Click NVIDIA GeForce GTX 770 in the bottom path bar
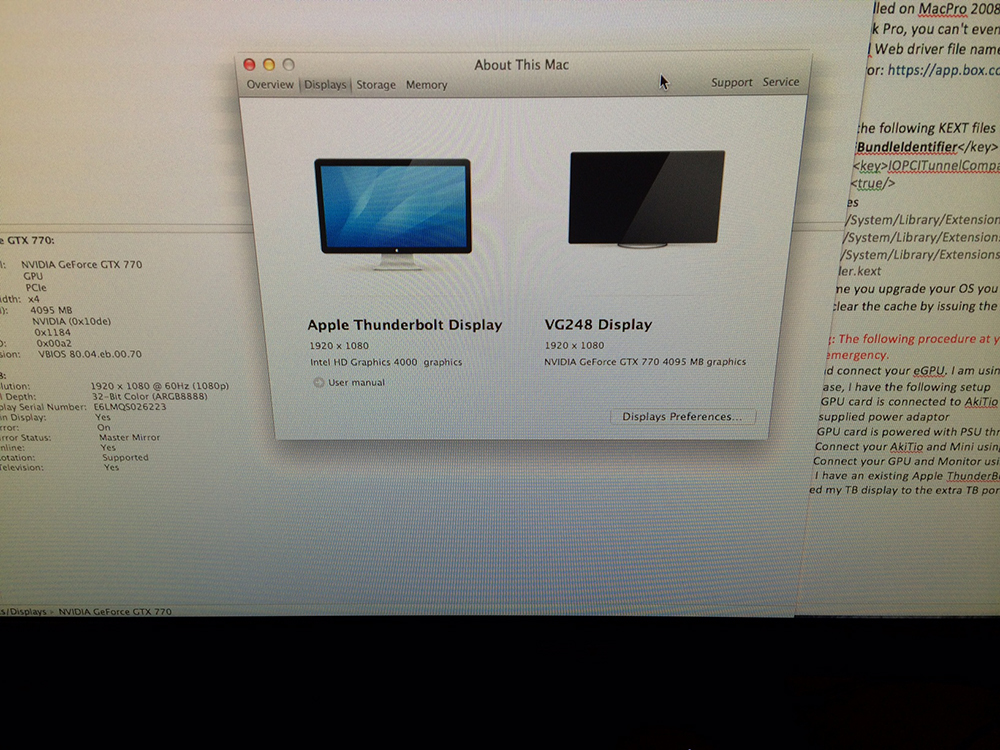This screenshot has height=750, width=1000. [x=115, y=612]
